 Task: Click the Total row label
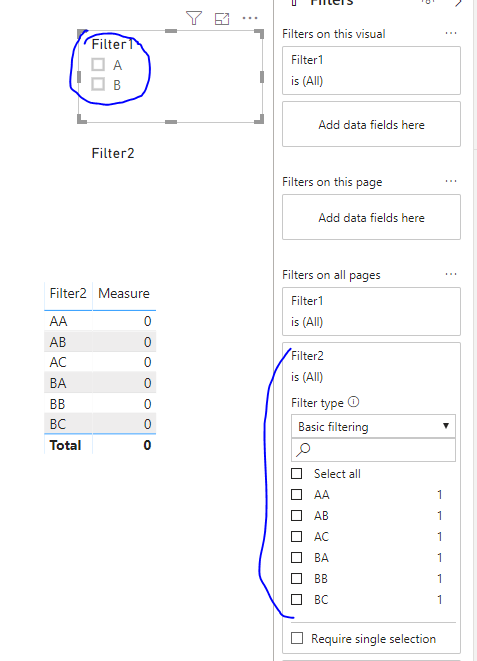[x=65, y=445]
